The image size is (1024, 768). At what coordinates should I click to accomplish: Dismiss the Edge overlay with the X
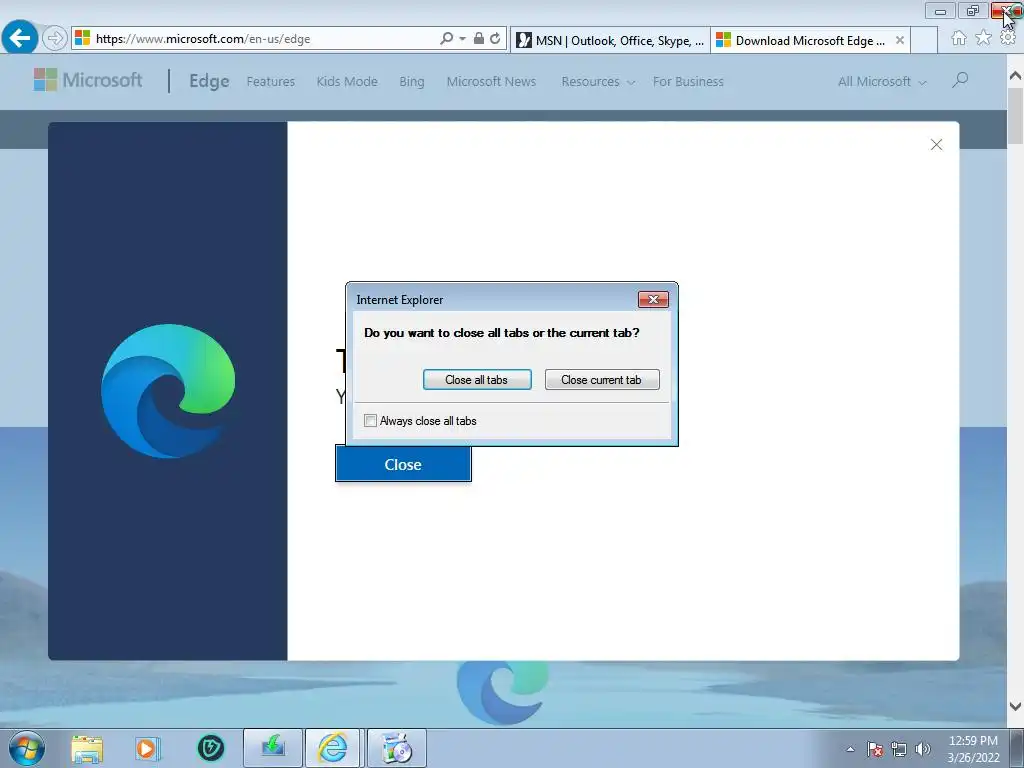click(936, 144)
